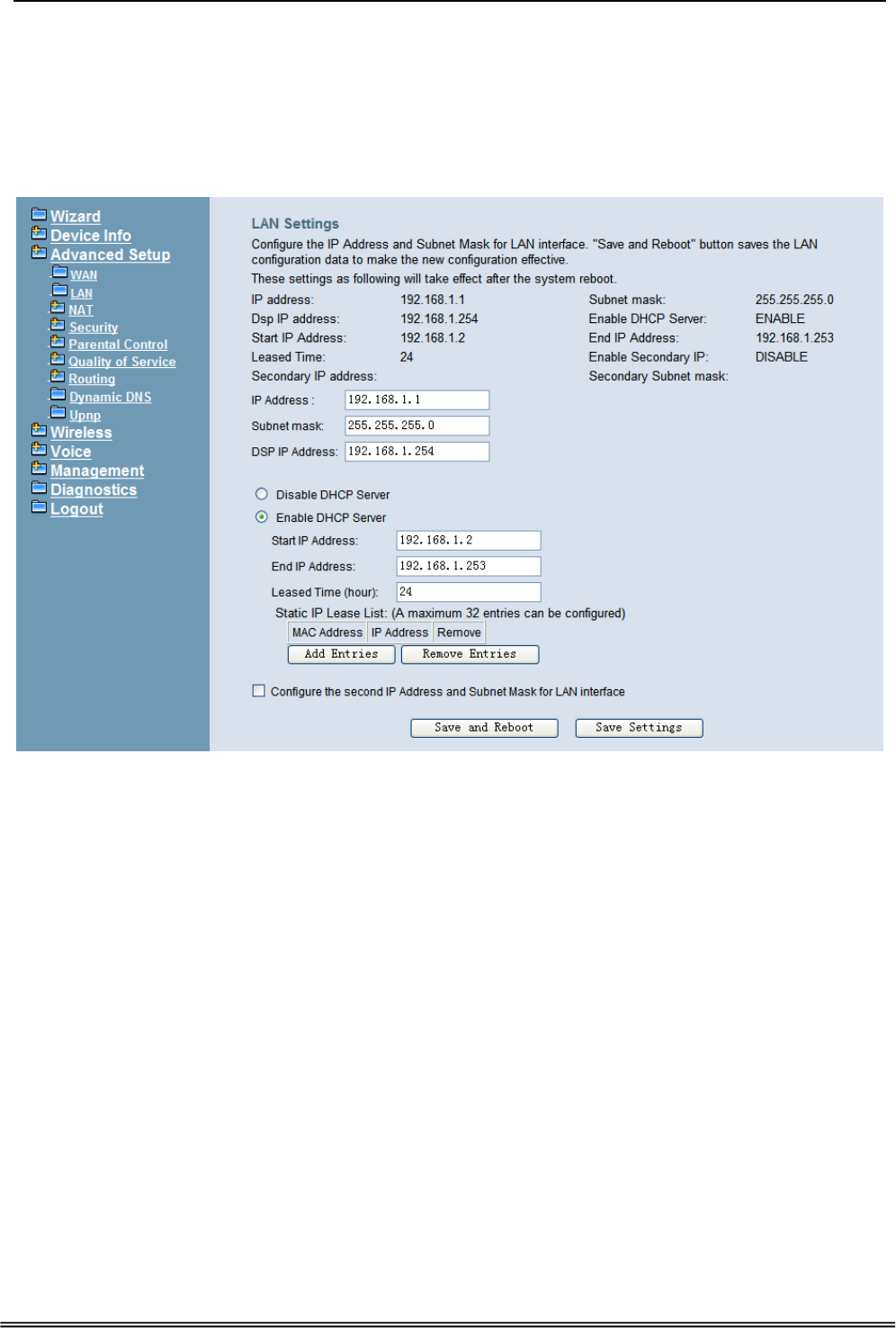This screenshot has width=896, height=1328.
Task: Click the folder icon beside Routing
Action: pos(58,376)
